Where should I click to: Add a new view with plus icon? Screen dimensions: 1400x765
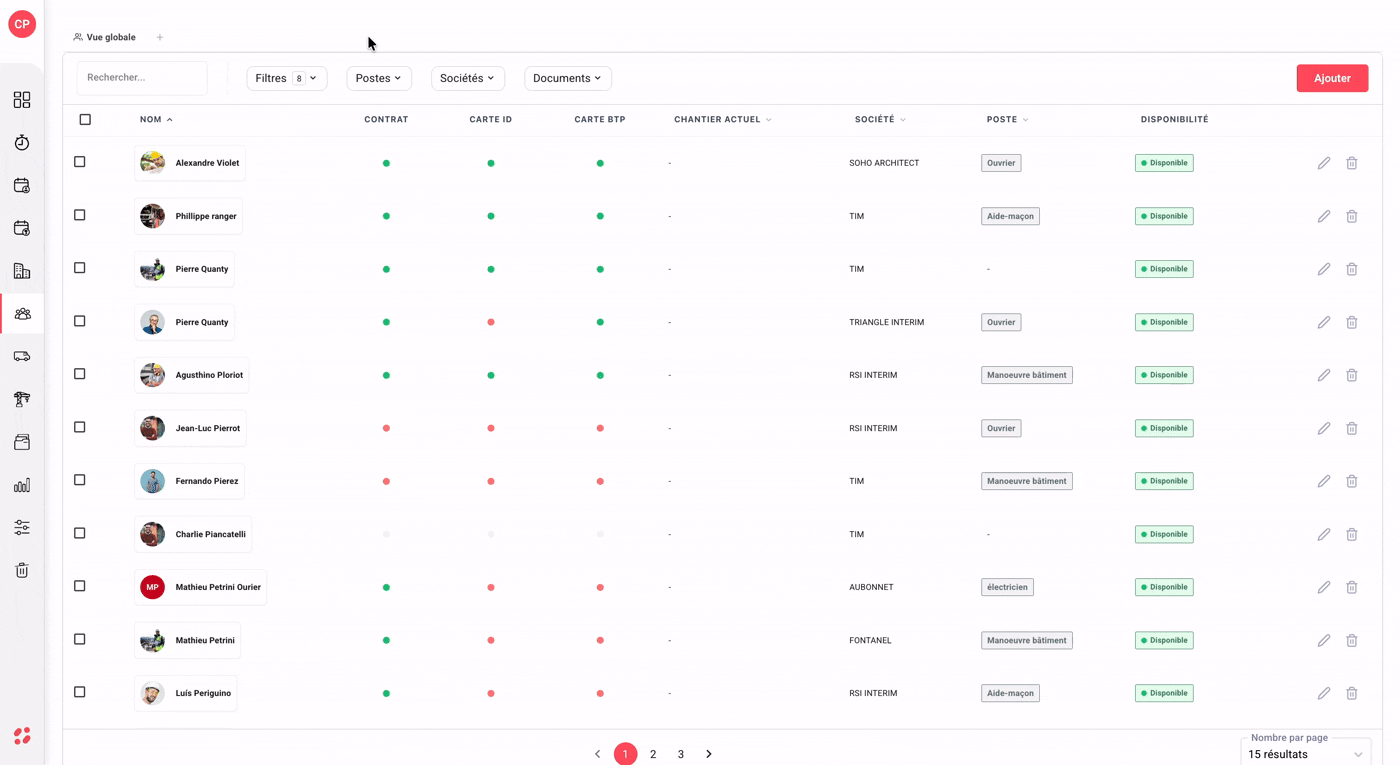pyautogui.click(x=160, y=37)
